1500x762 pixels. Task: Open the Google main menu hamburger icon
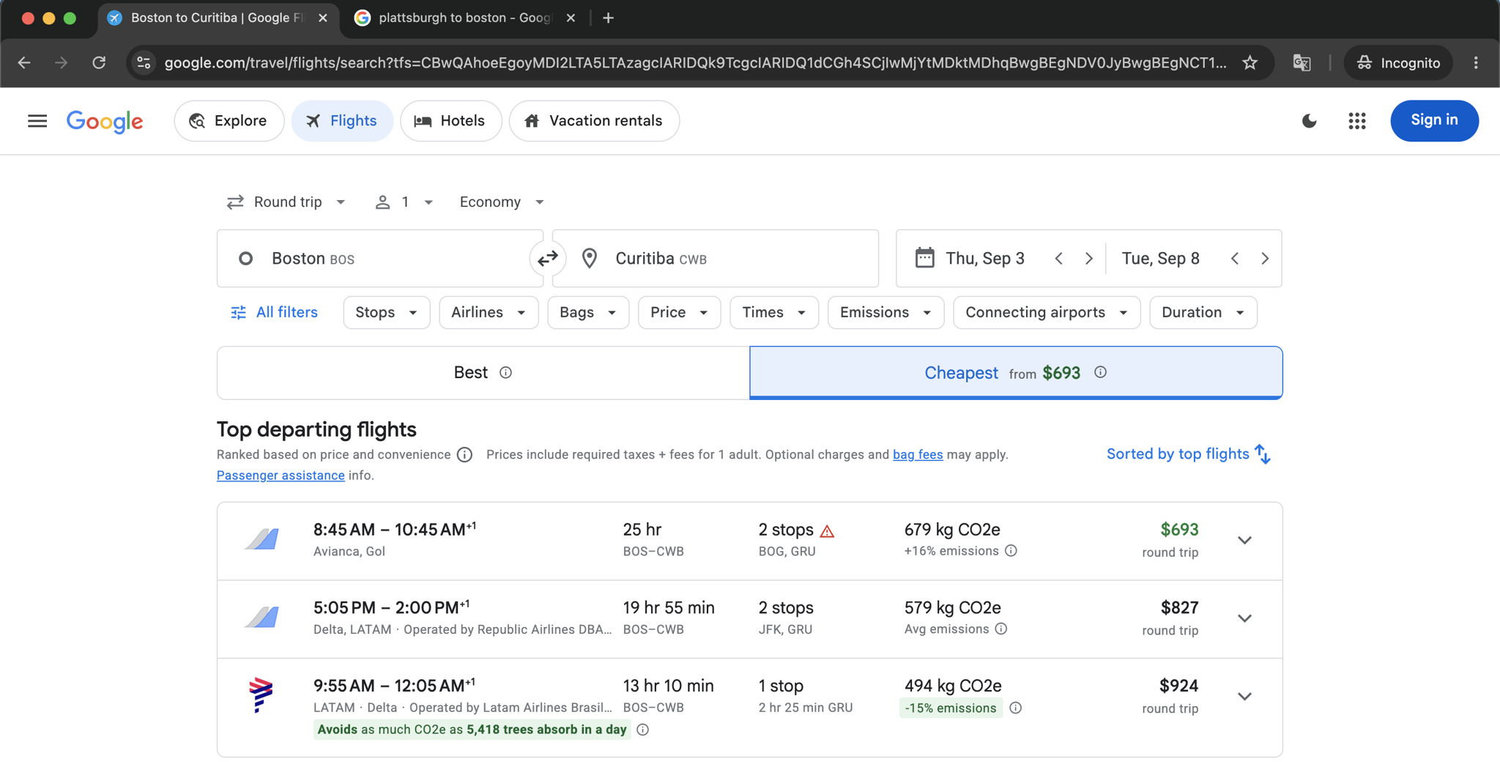(x=38, y=121)
